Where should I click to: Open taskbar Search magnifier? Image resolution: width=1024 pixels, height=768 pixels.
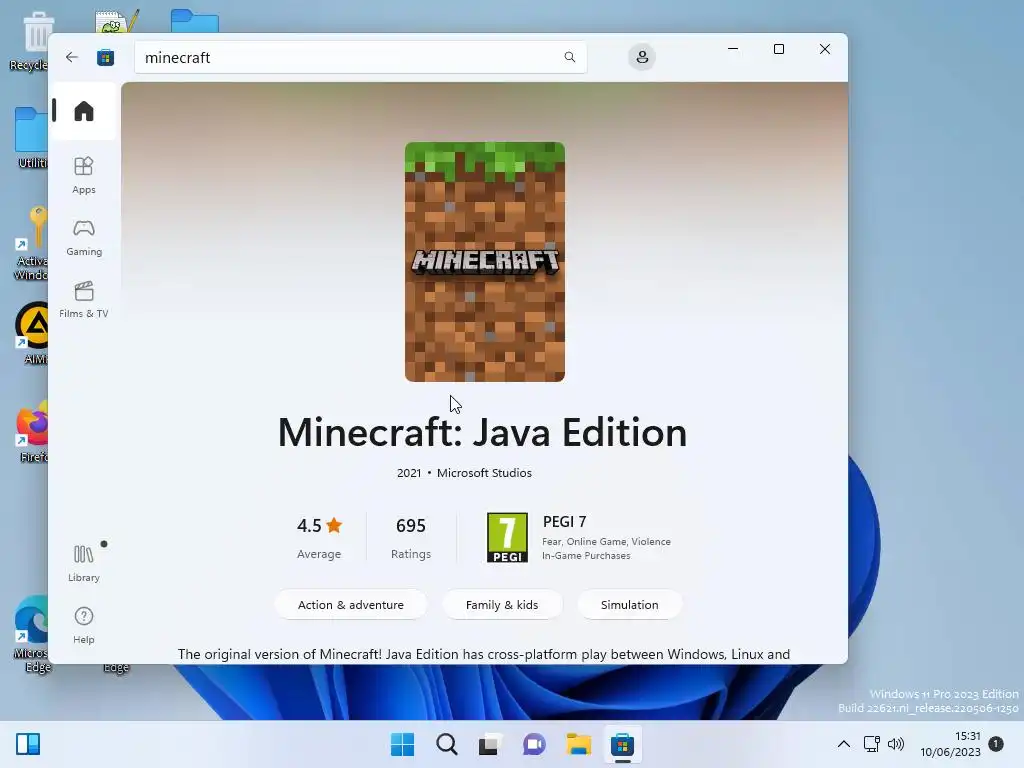point(447,744)
